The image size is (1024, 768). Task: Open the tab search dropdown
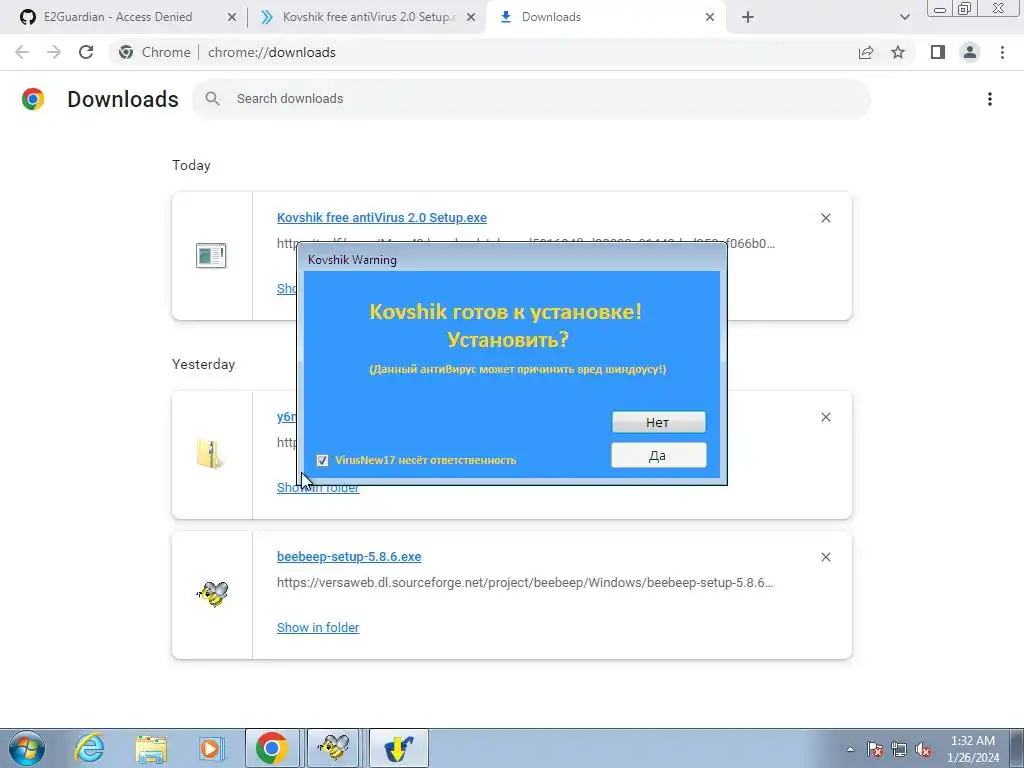tap(904, 17)
